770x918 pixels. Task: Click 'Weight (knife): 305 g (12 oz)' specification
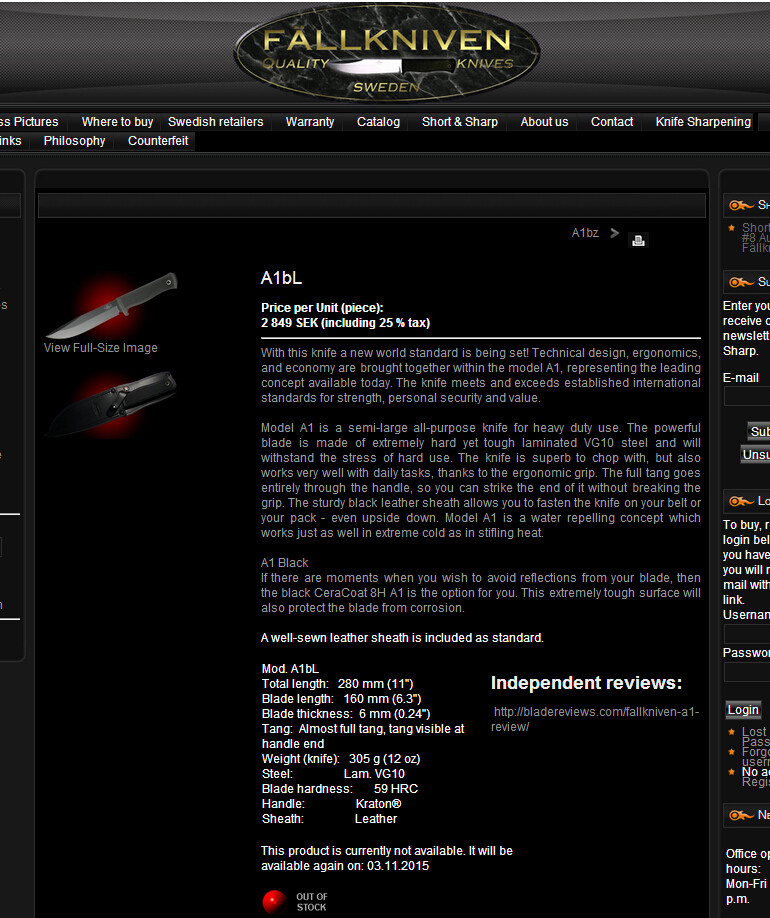click(x=341, y=759)
